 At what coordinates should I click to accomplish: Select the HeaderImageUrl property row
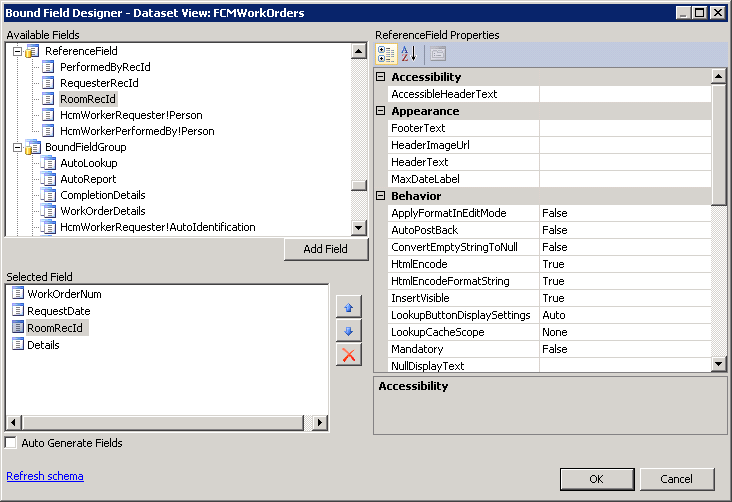pos(549,145)
